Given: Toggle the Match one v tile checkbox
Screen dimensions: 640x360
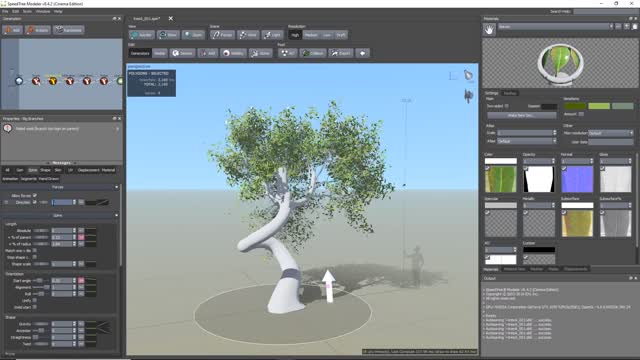Looking at the screenshot, I should point(35,250).
